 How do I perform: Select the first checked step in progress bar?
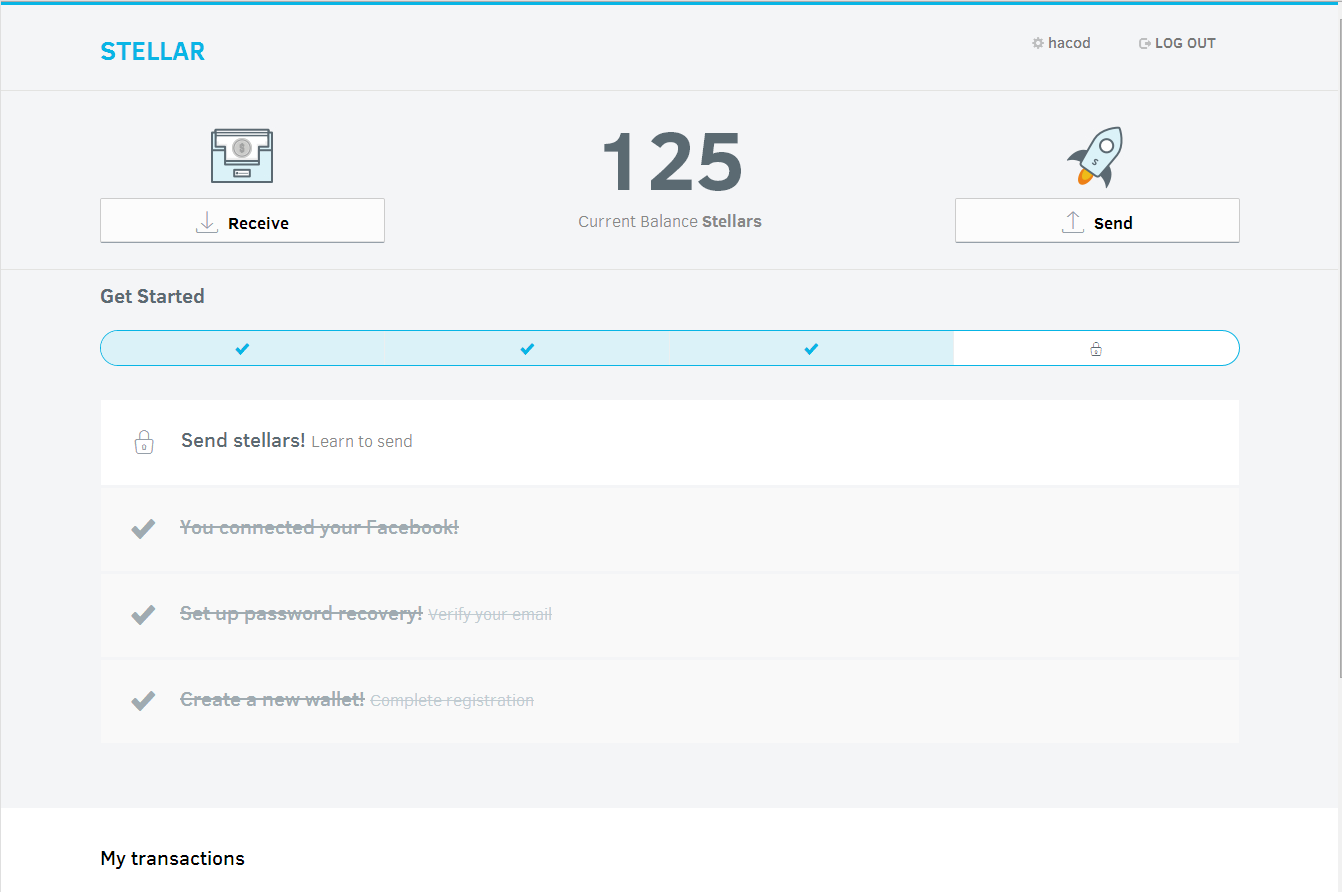click(x=242, y=348)
